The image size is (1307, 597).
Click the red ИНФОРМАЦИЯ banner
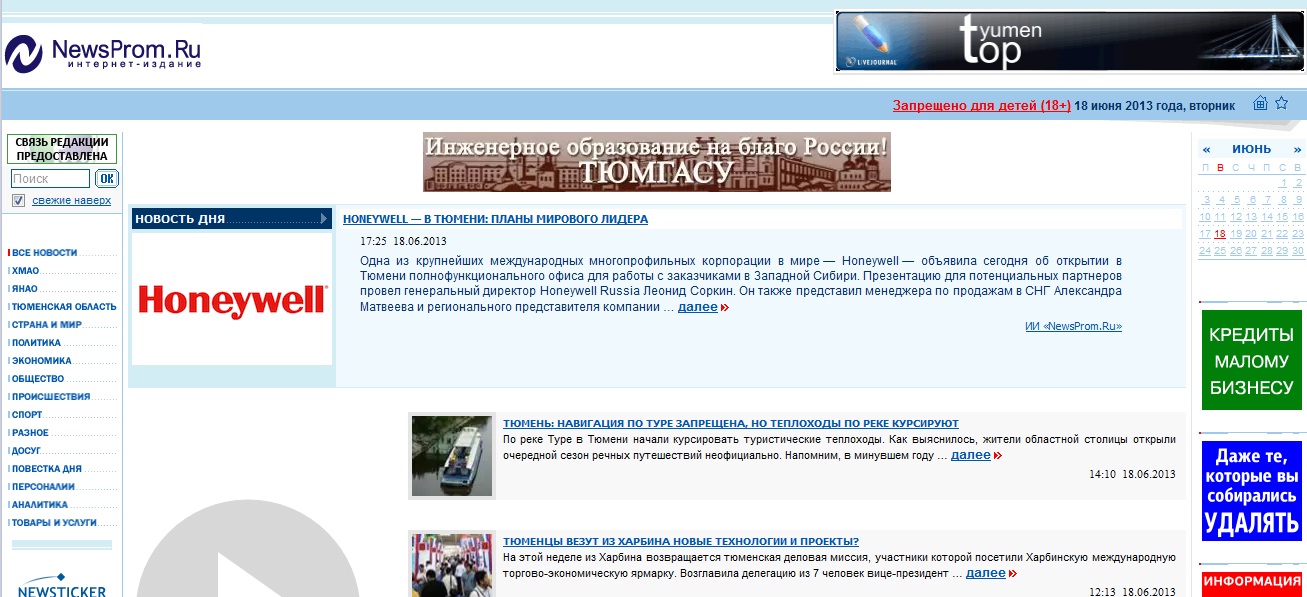[x=1252, y=584]
